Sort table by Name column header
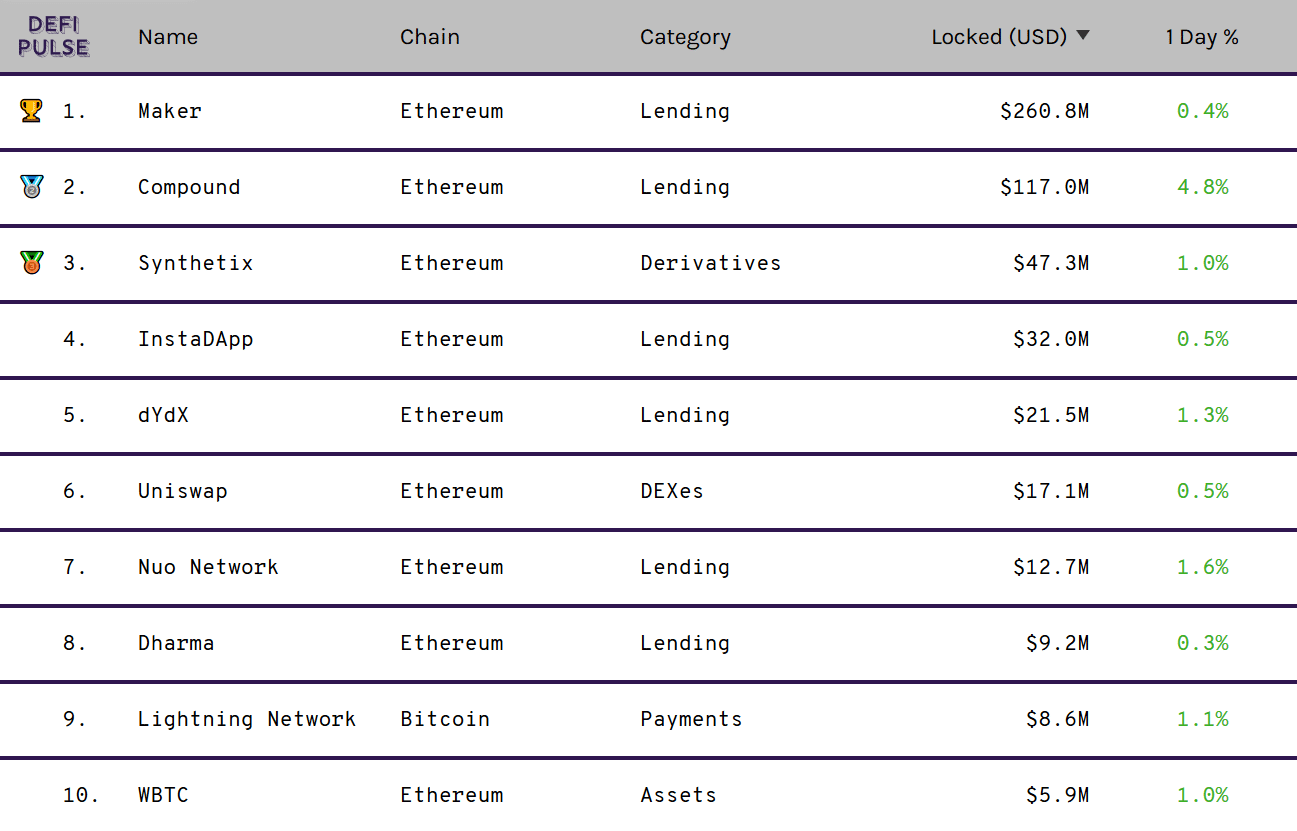The height and width of the screenshot is (831, 1297). coord(168,37)
